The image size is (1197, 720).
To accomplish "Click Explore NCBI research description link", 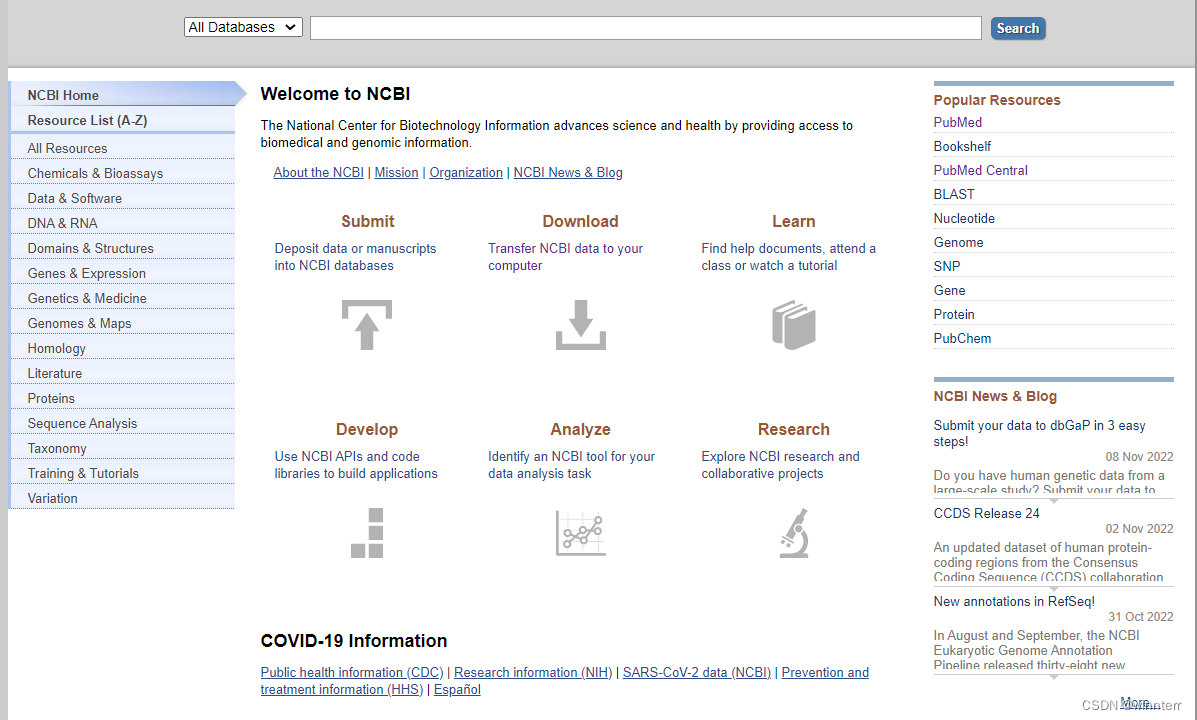I will tap(780, 465).
